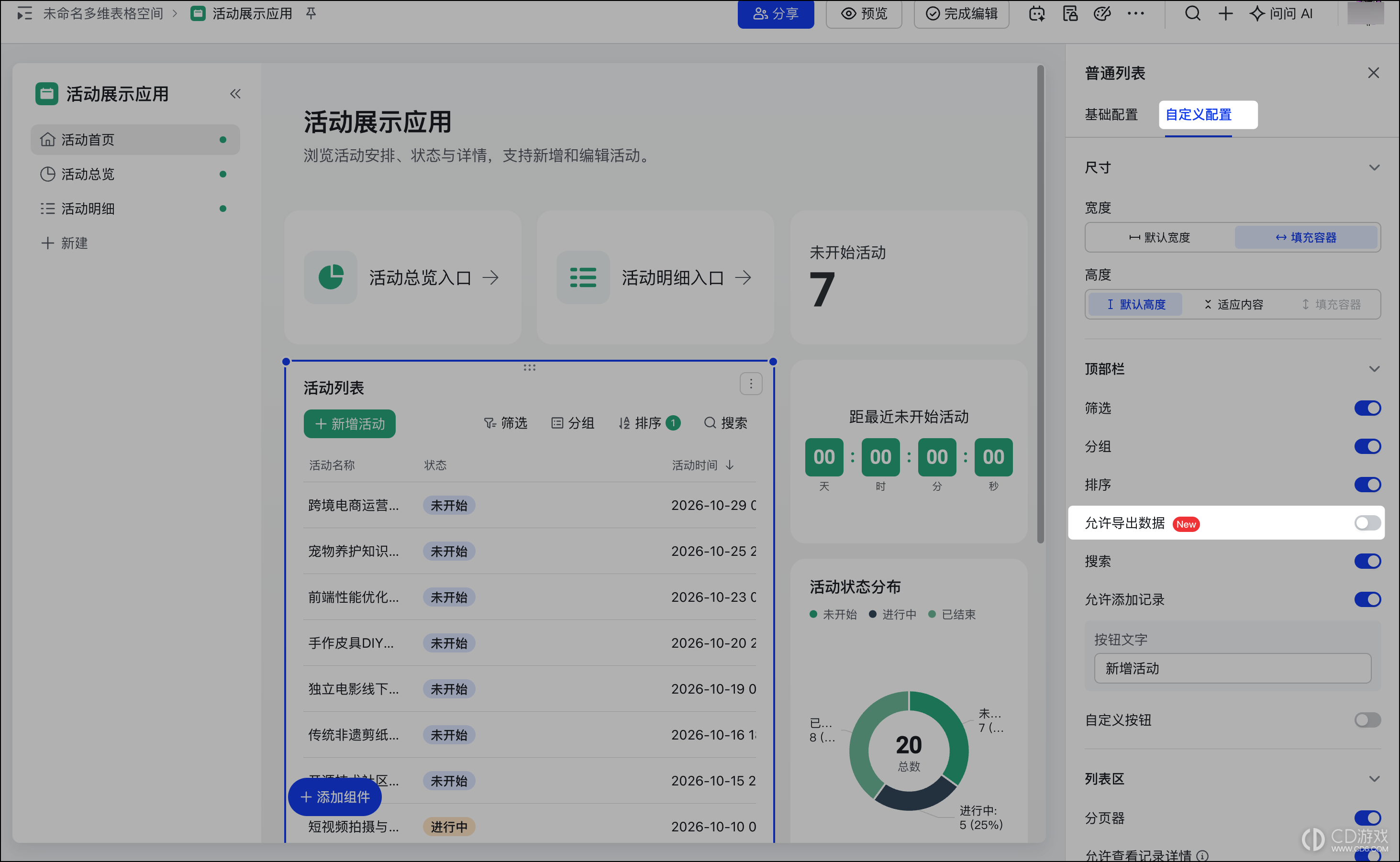Click the green 新增活动 button
This screenshot has height=862, width=1400.
point(349,424)
